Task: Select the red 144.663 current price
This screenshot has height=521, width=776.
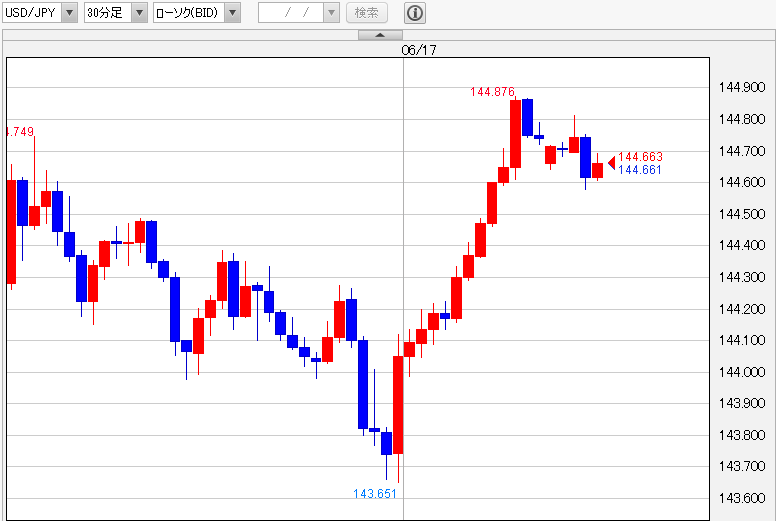Action: click(640, 157)
